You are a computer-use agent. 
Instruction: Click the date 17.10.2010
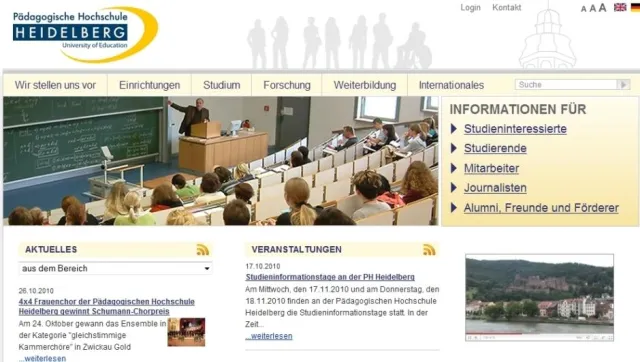[263, 267]
